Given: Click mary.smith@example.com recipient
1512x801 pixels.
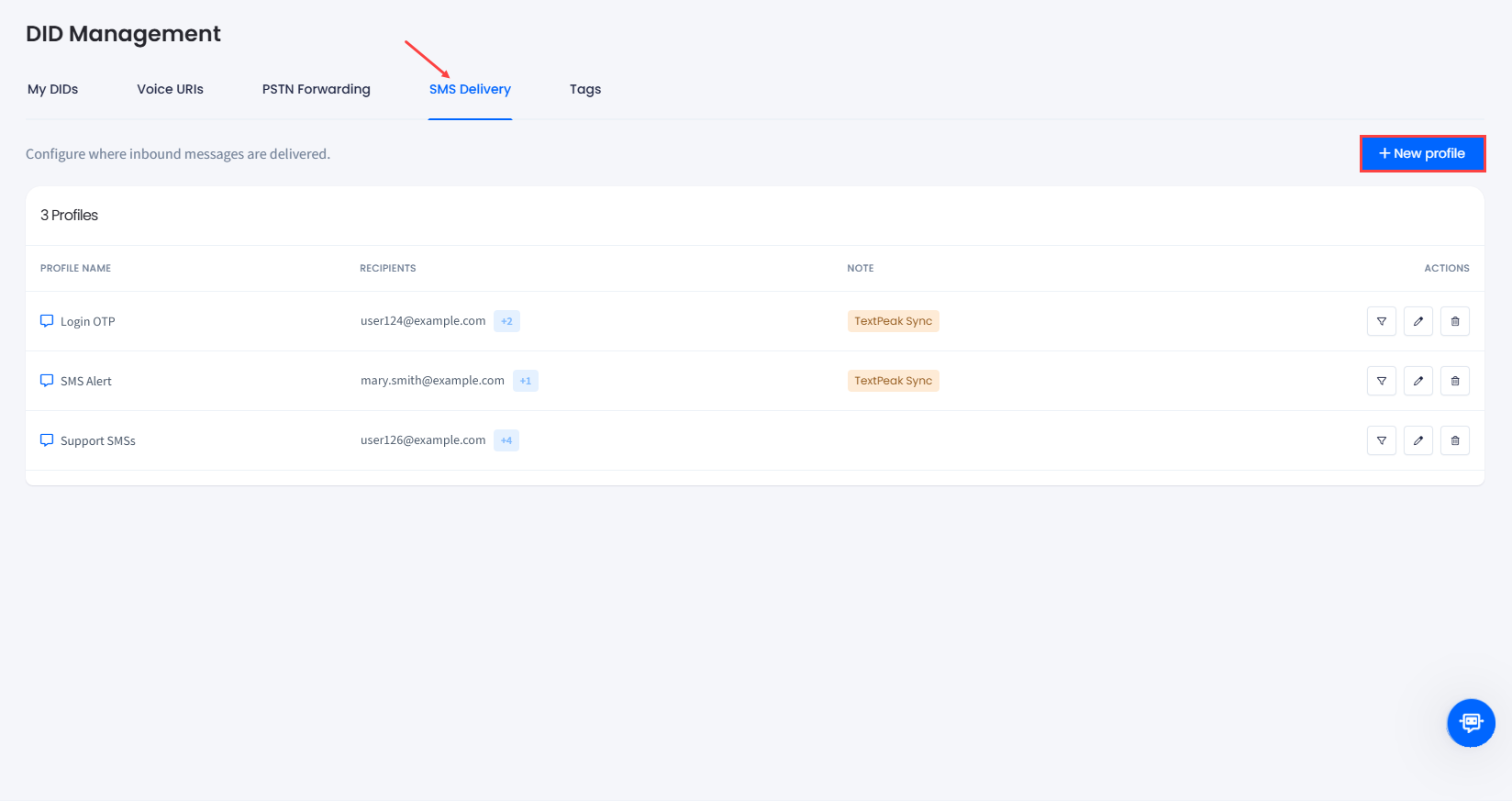Looking at the screenshot, I should (x=432, y=381).
